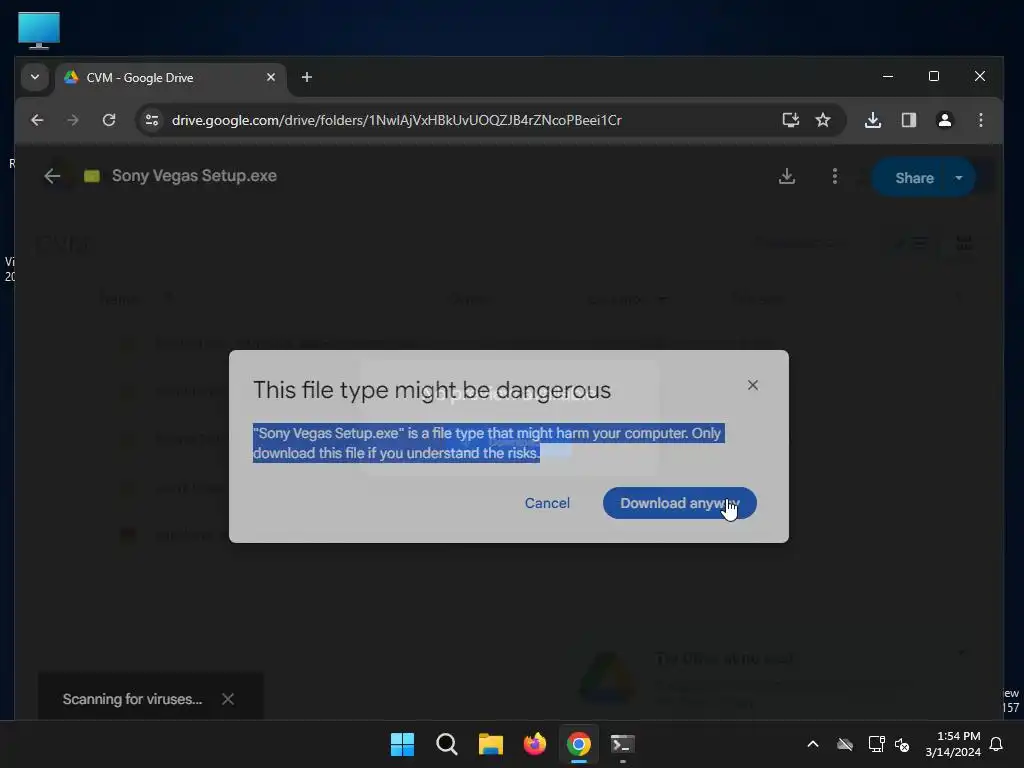Click the Chrome back navigation arrow
Image resolution: width=1024 pixels, height=768 pixels.
pos(37,120)
